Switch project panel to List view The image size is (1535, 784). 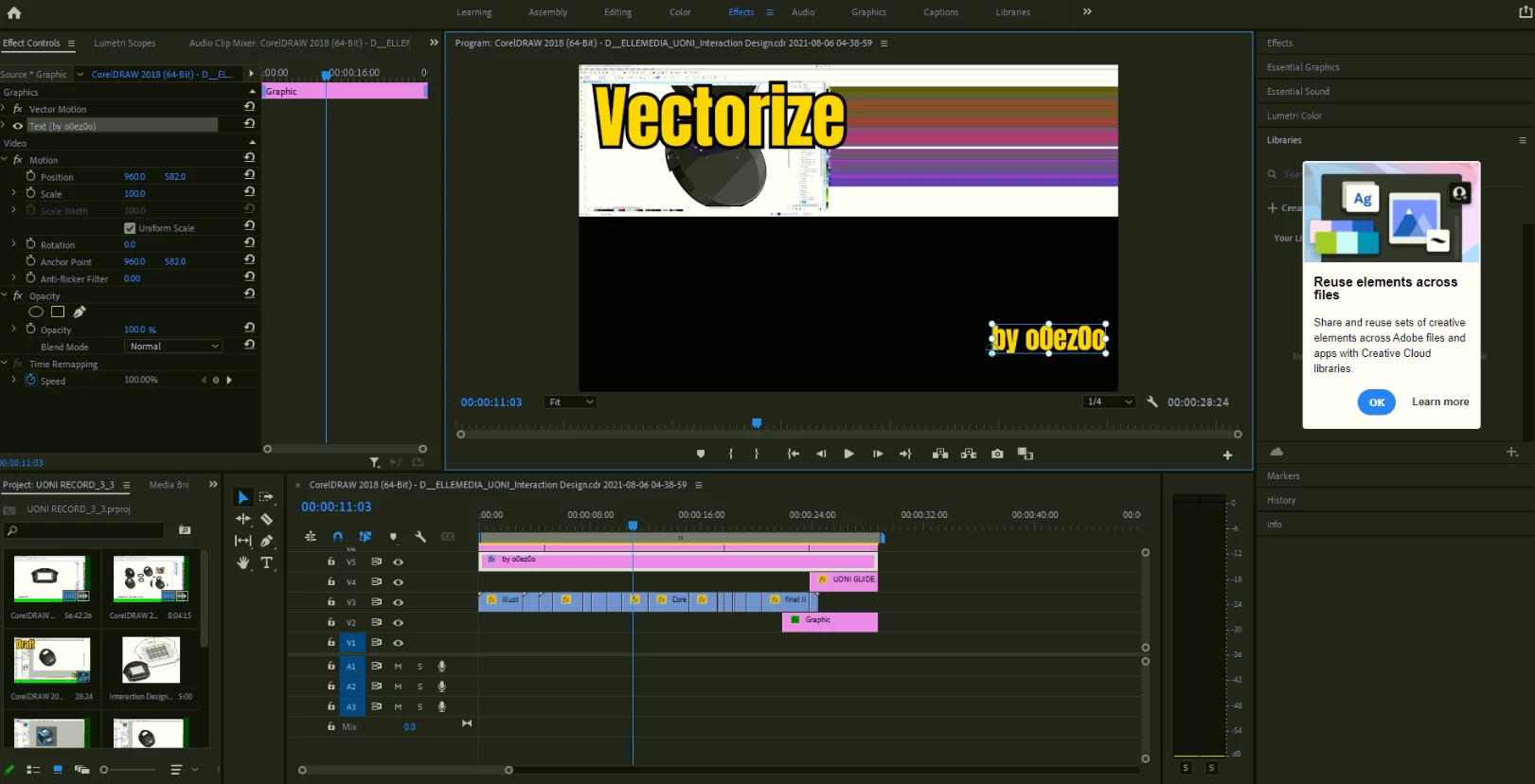click(x=33, y=770)
